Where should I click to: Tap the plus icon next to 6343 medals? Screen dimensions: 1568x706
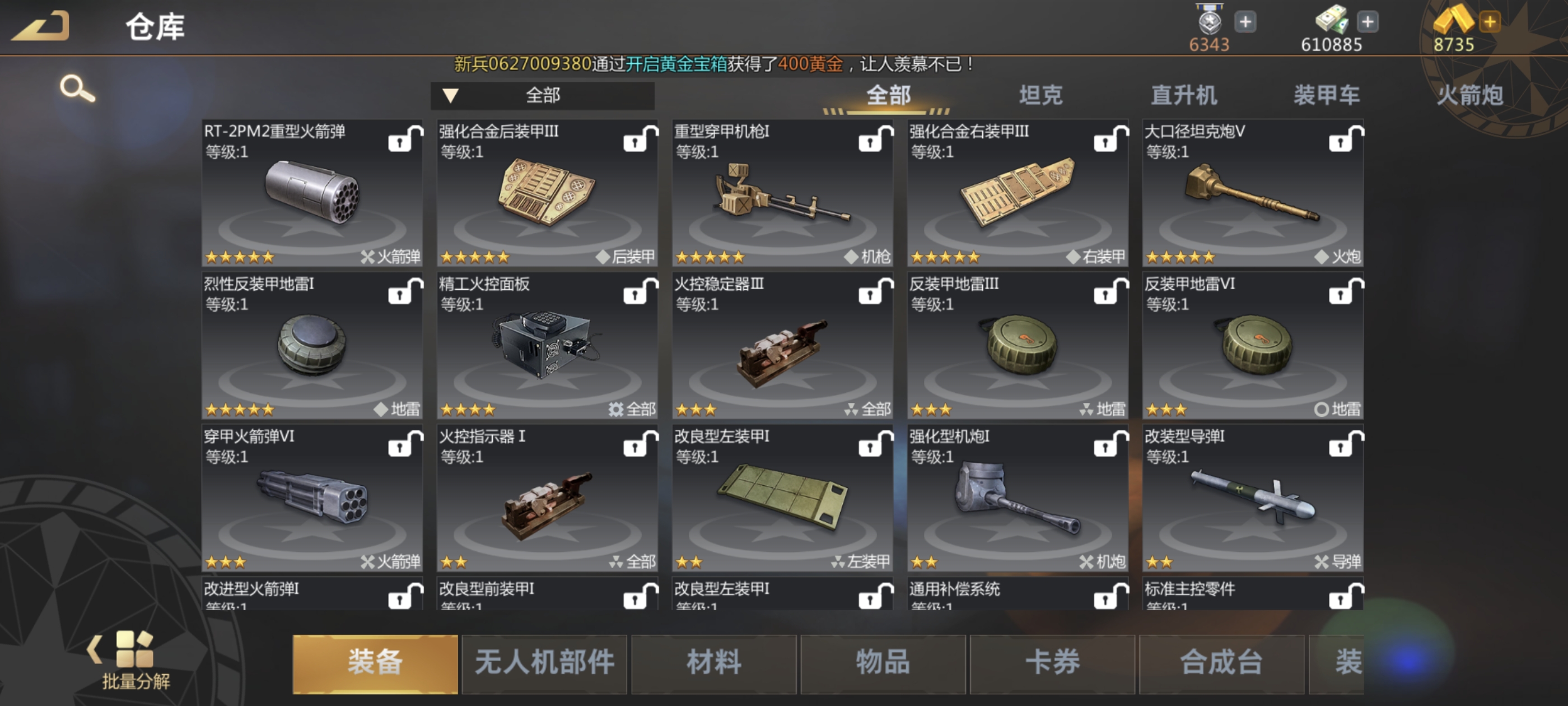pyautogui.click(x=1245, y=22)
